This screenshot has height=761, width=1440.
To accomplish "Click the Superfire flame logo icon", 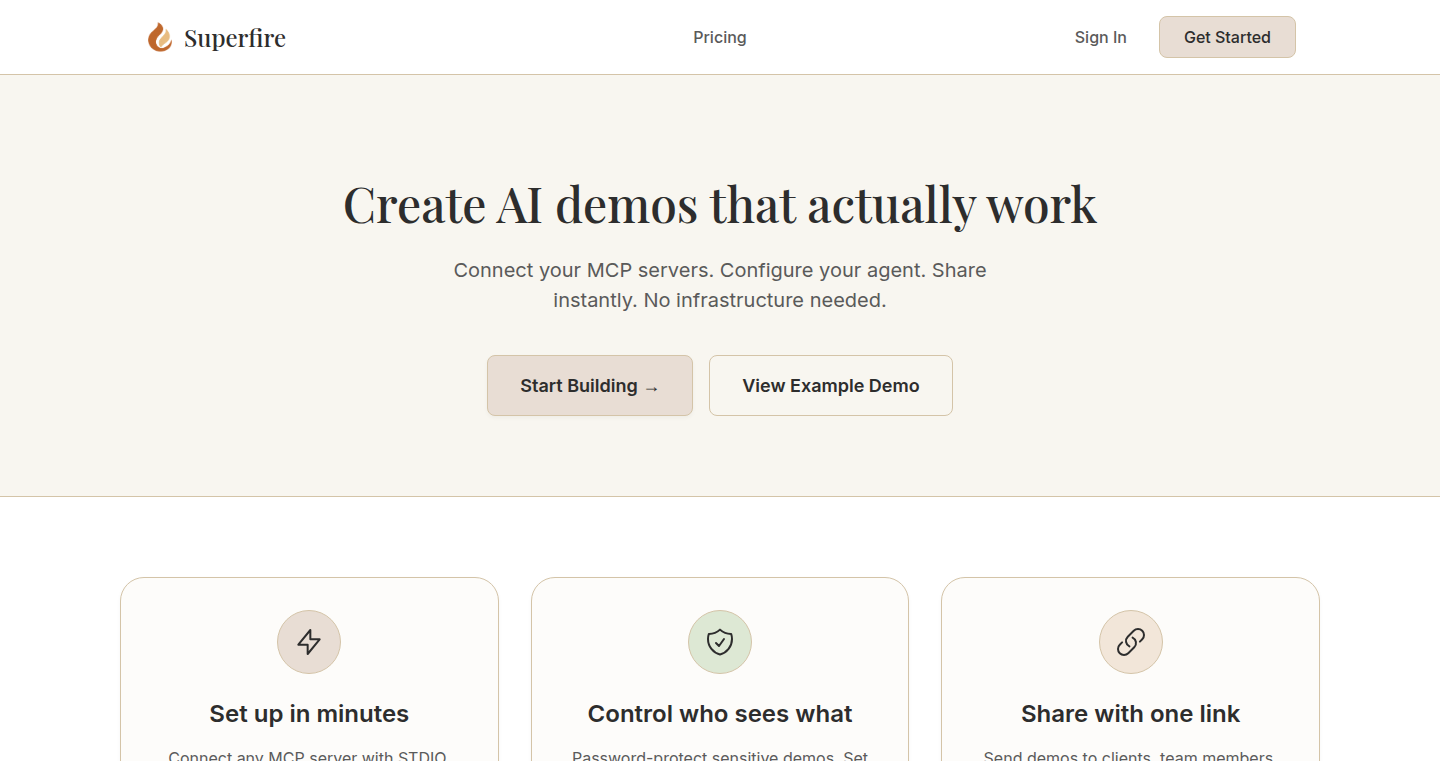I will point(160,38).
